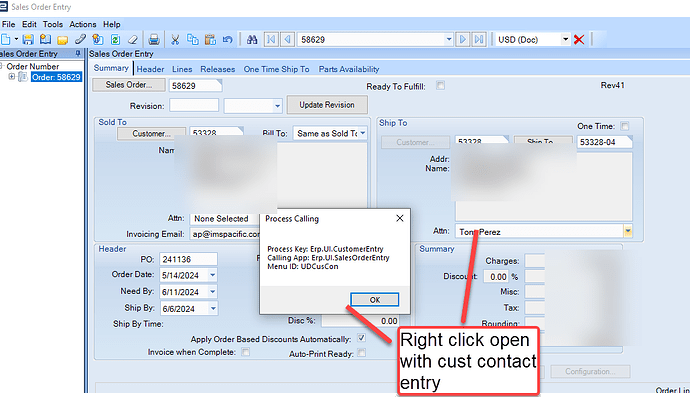
Task: Click into the PO field showing 241136
Action: click(x=188, y=259)
